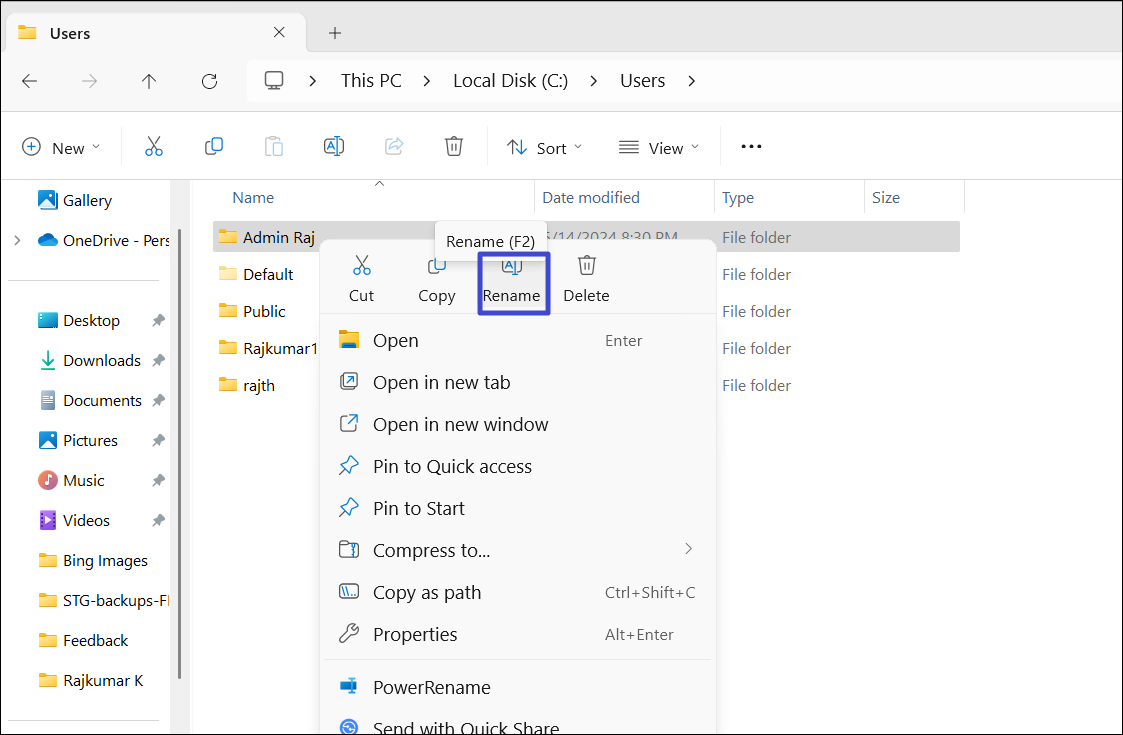Click the Cut icon in context menu
This screenshot has width=1123, height=735.
361,267
